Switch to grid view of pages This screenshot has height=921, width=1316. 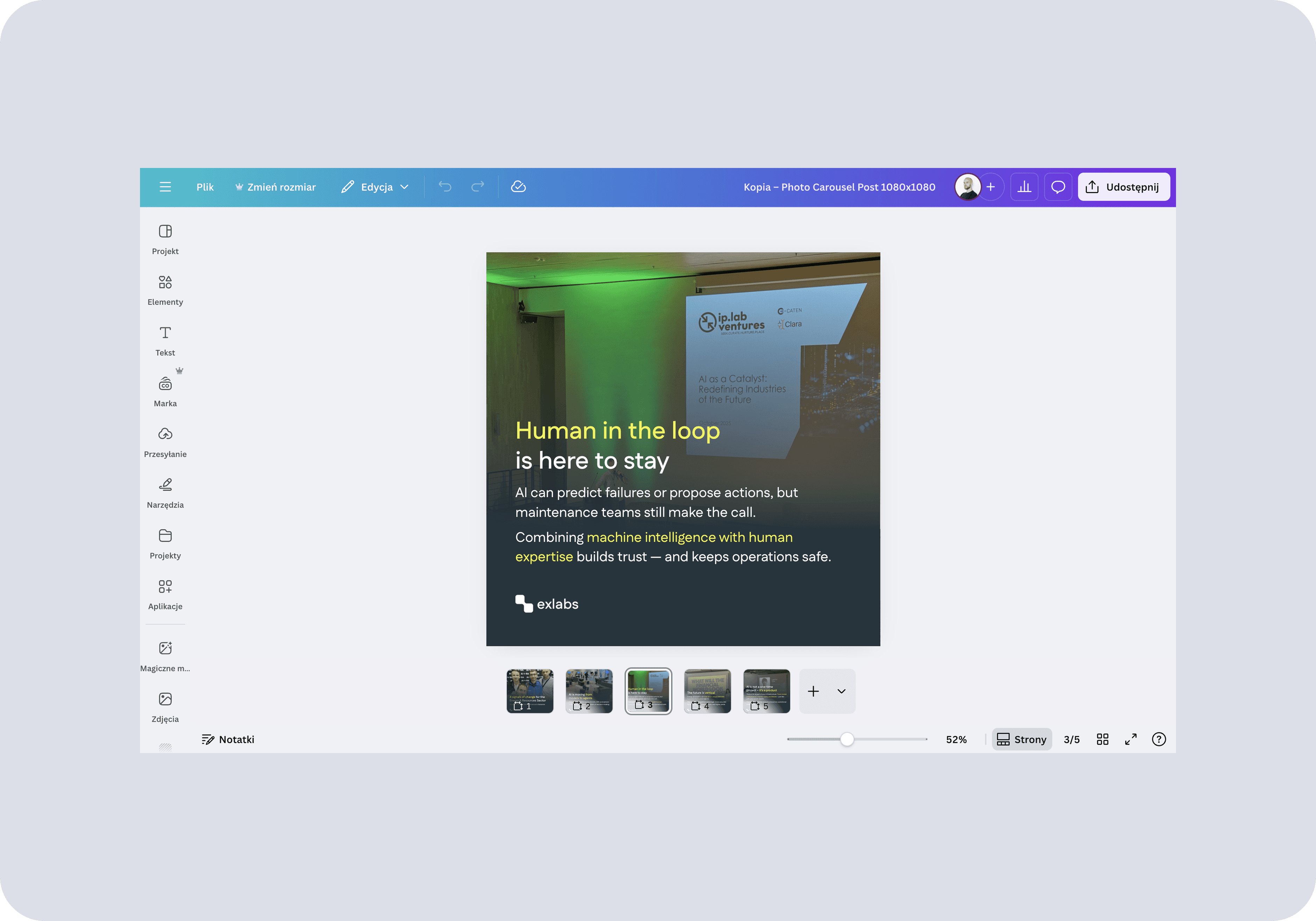click(x=1102, y=739)
